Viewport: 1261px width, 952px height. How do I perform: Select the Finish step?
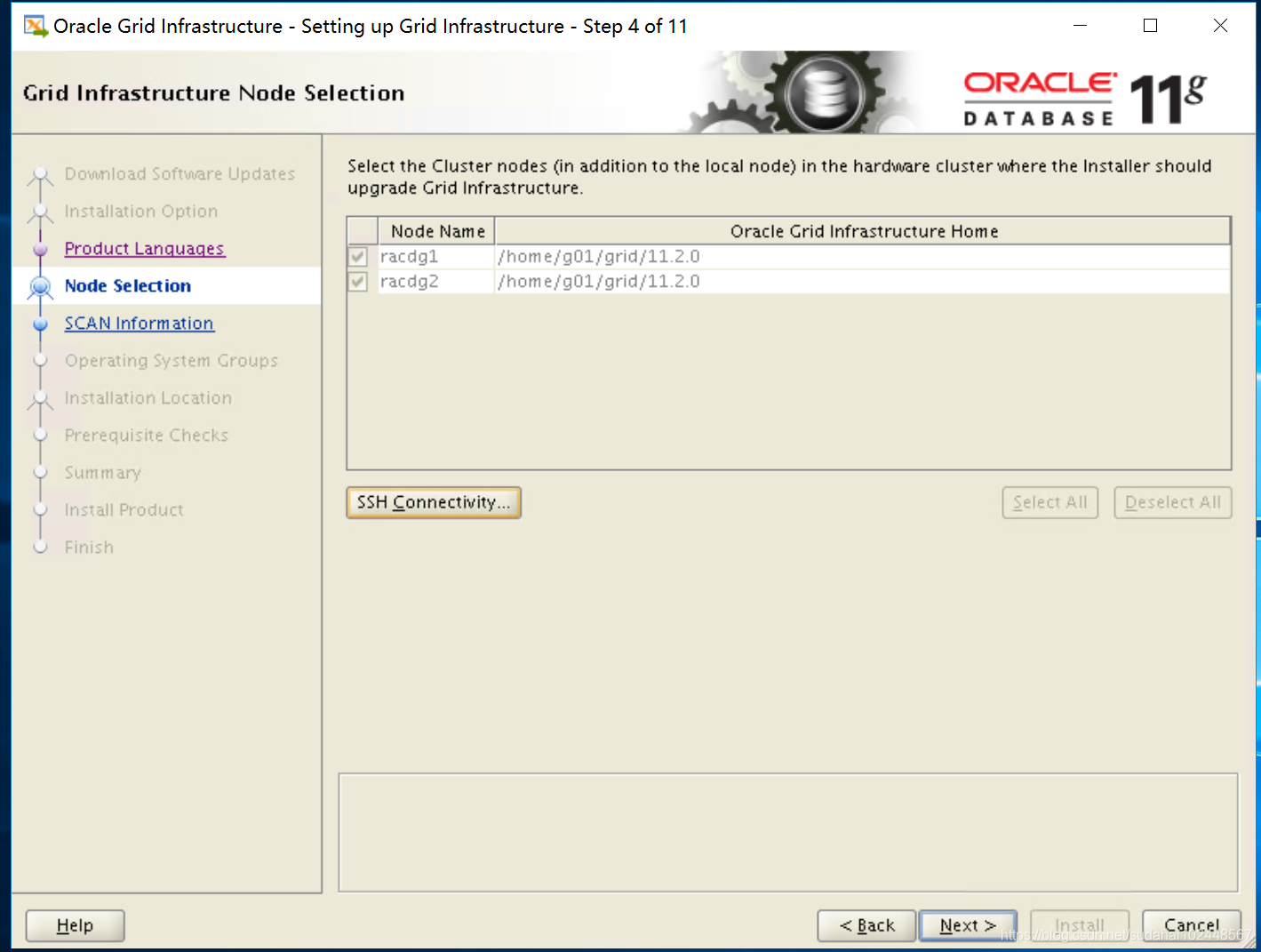click(x=89, y=548)
